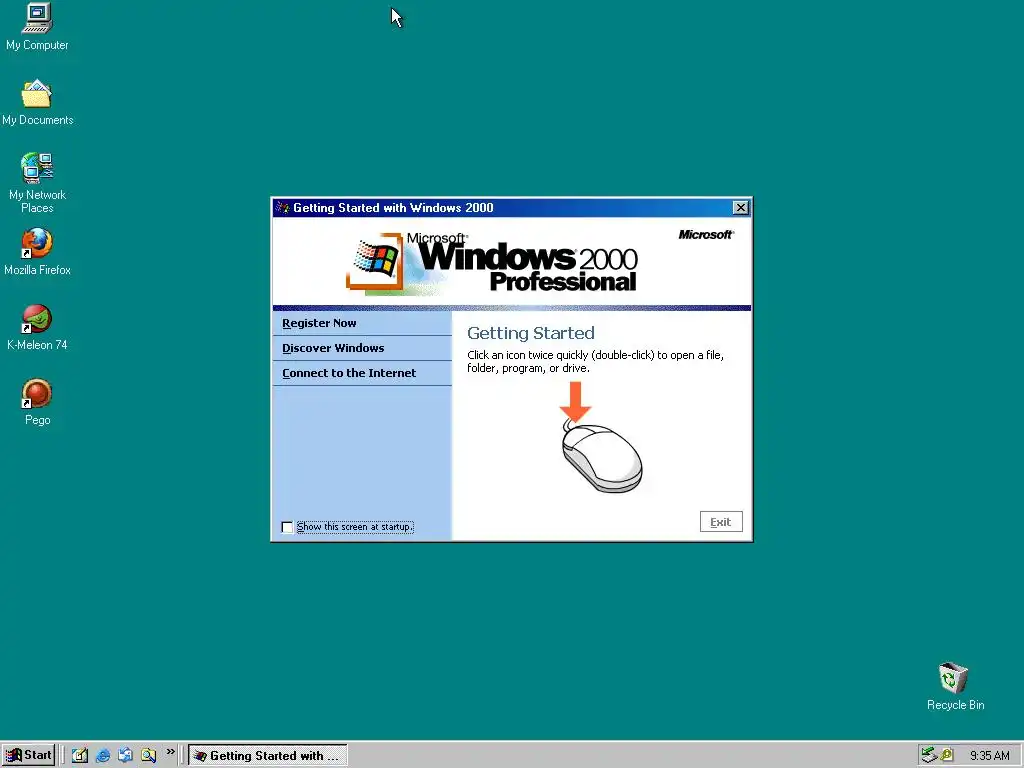Image resolution: width=1024 pixels, height=768 pixels.
Task: Click the Exit button
Action: pyautogui.click(x=721, y=522)
